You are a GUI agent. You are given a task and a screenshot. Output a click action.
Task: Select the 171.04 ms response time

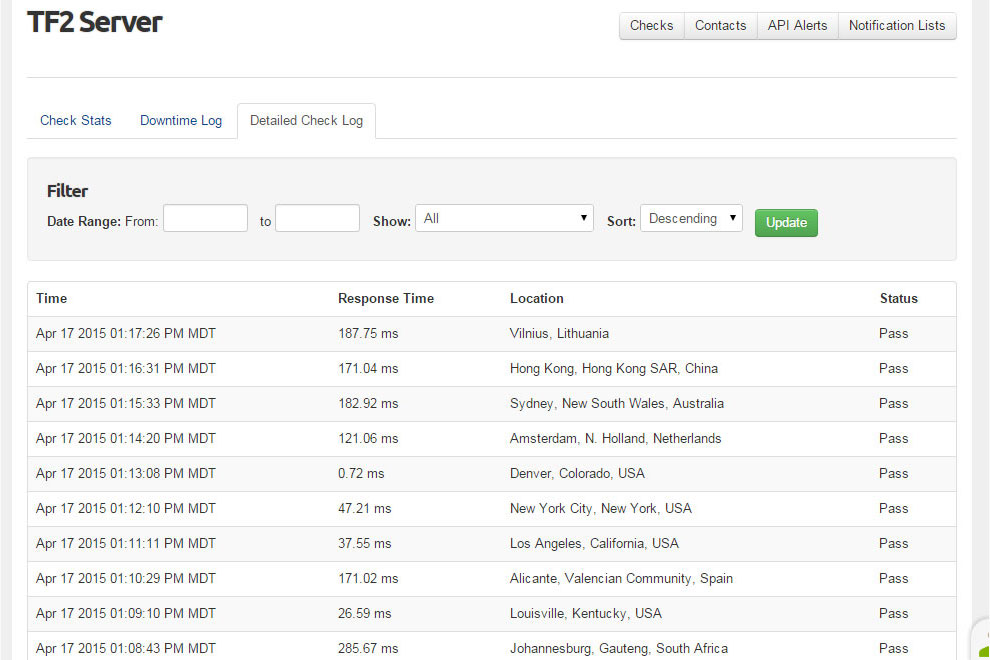pyautogui.click(x=368, y=368)
